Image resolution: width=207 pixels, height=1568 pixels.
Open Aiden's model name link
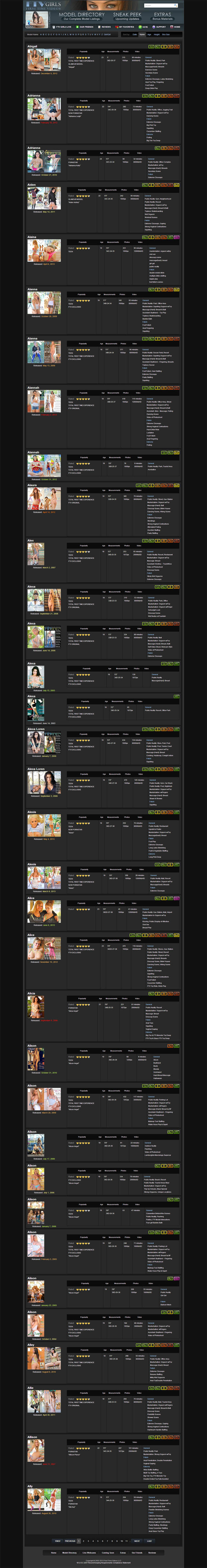click(31, 184)
